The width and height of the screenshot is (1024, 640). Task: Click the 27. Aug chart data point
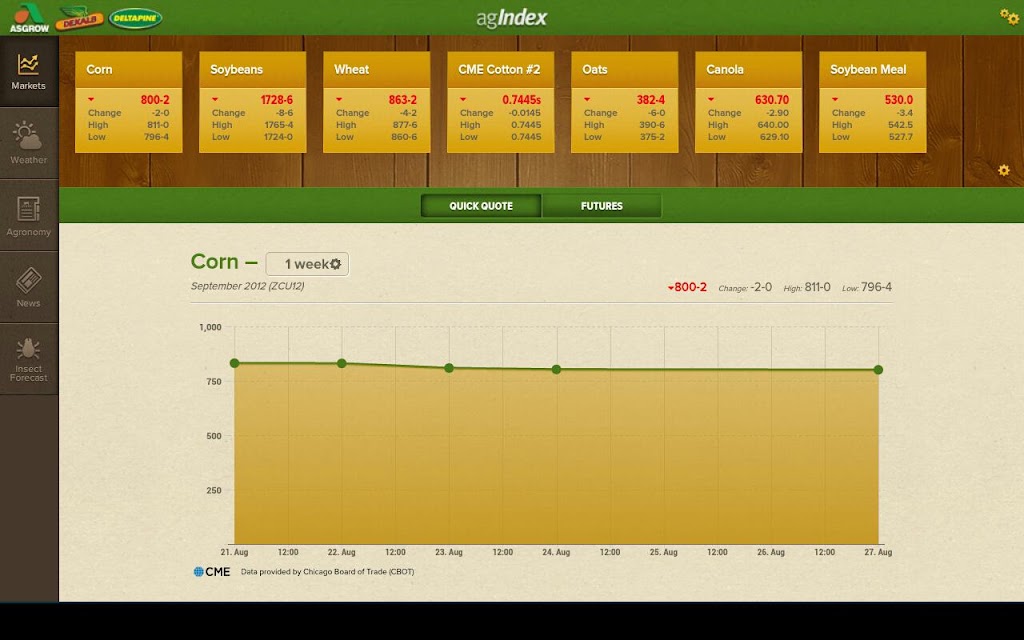point(878,370)
